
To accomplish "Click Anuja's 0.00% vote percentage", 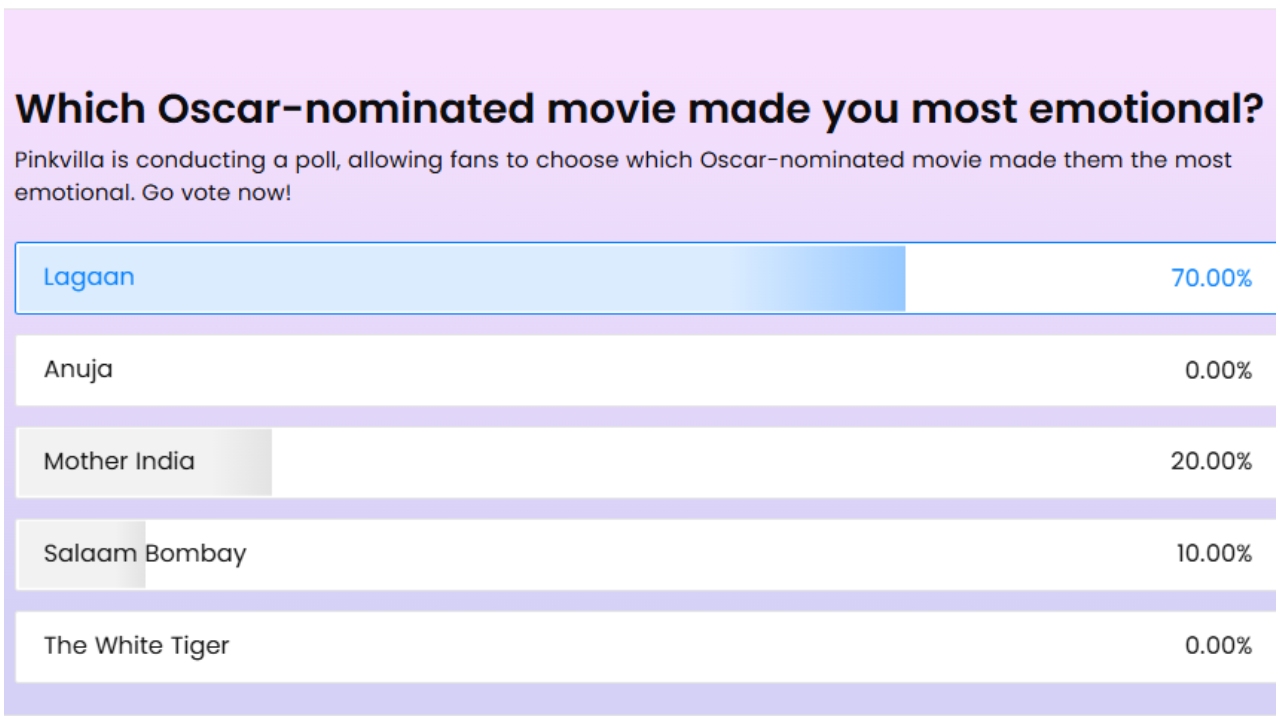I will 1218,370.
